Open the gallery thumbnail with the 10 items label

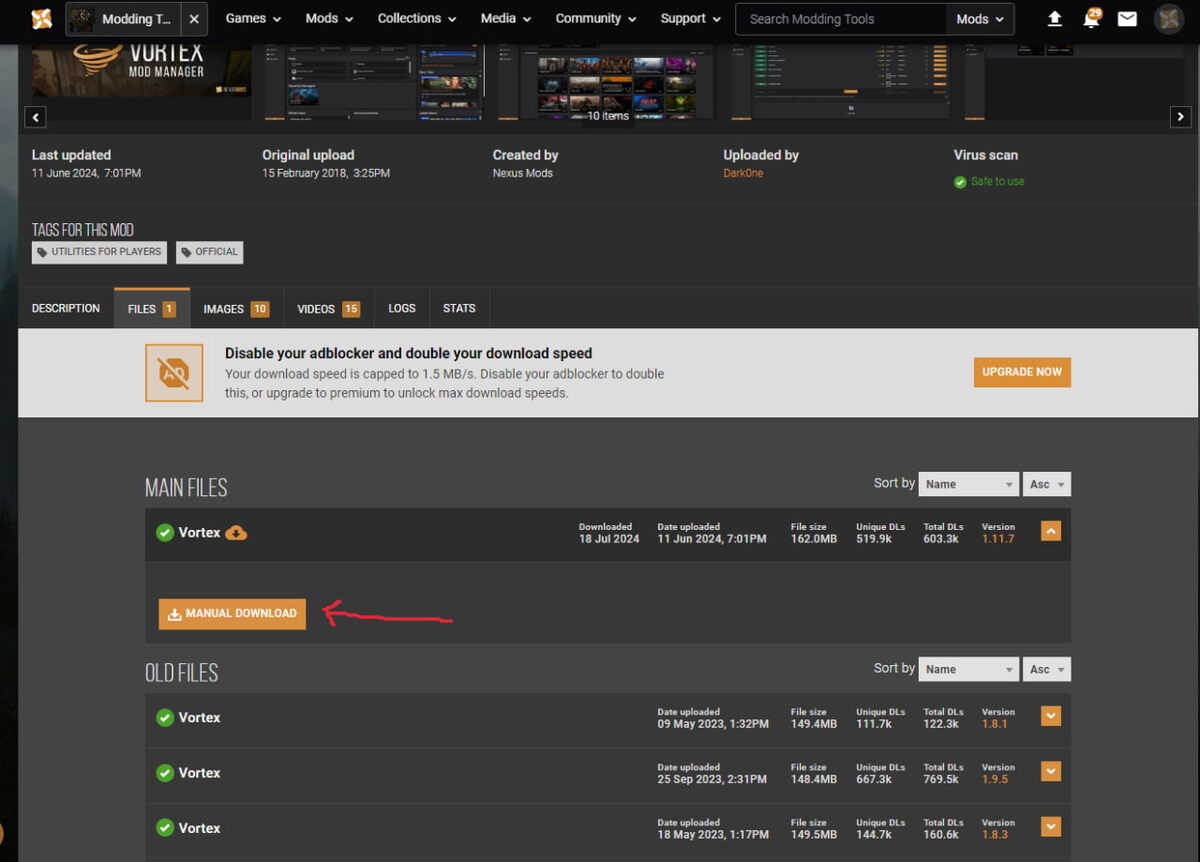[608, 82]
